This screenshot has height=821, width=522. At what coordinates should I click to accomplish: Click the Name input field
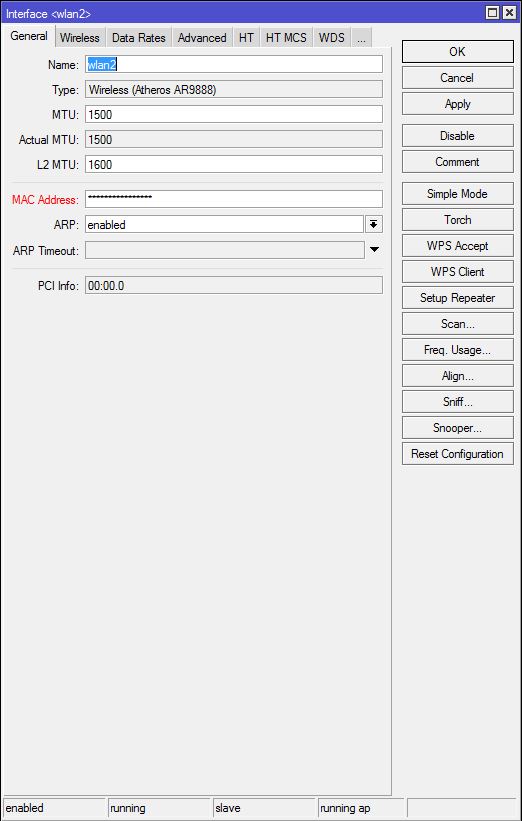tap(234, 64)
